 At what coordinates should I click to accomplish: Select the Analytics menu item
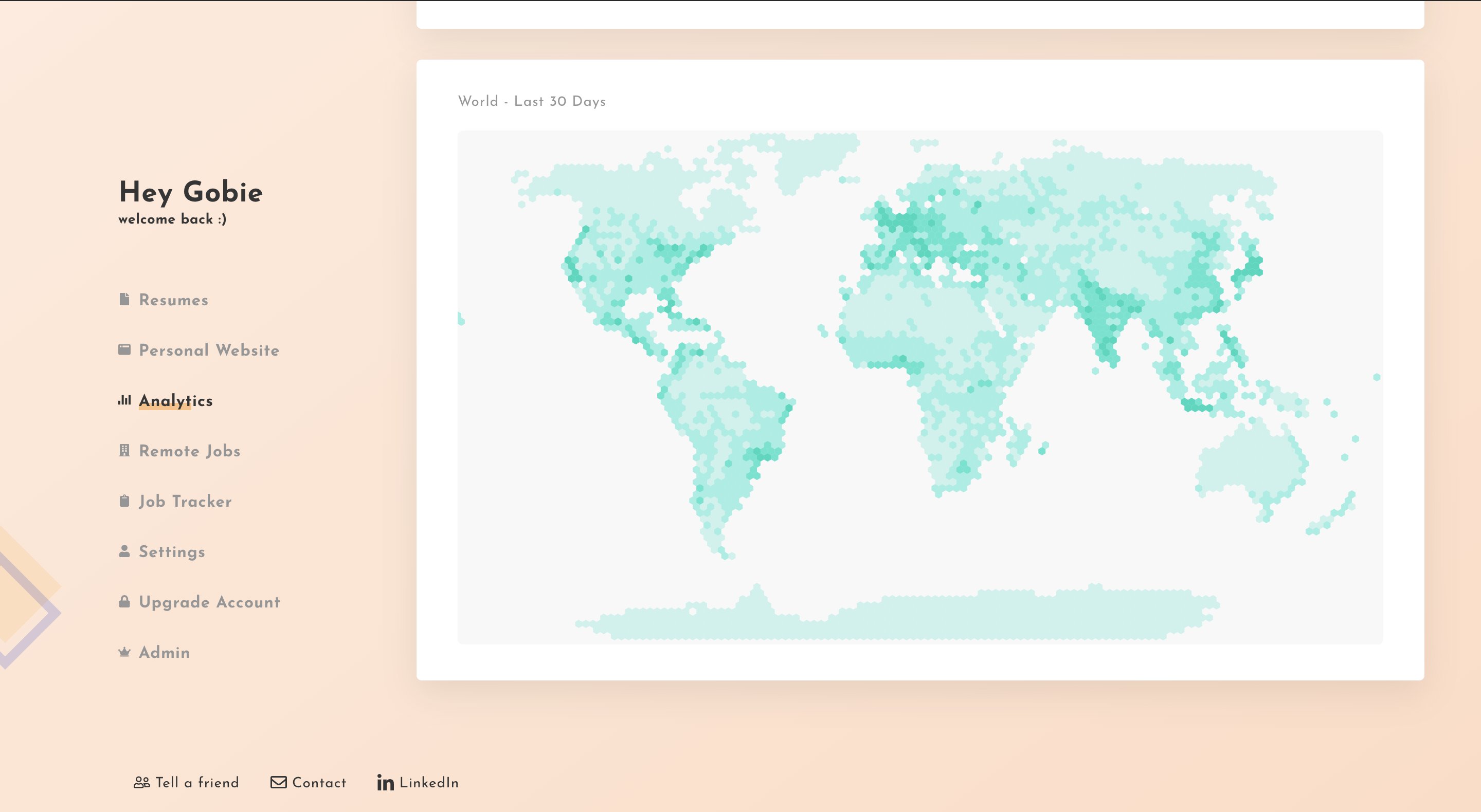[x=176, y=400]
